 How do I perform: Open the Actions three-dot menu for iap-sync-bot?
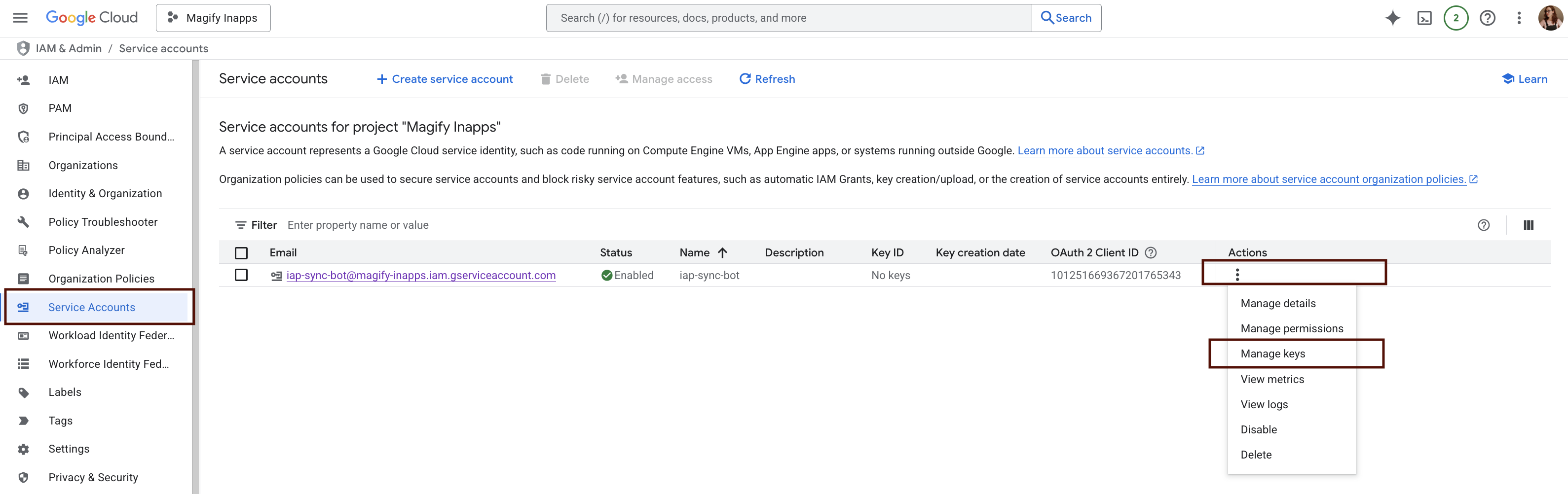[1238, 275]
